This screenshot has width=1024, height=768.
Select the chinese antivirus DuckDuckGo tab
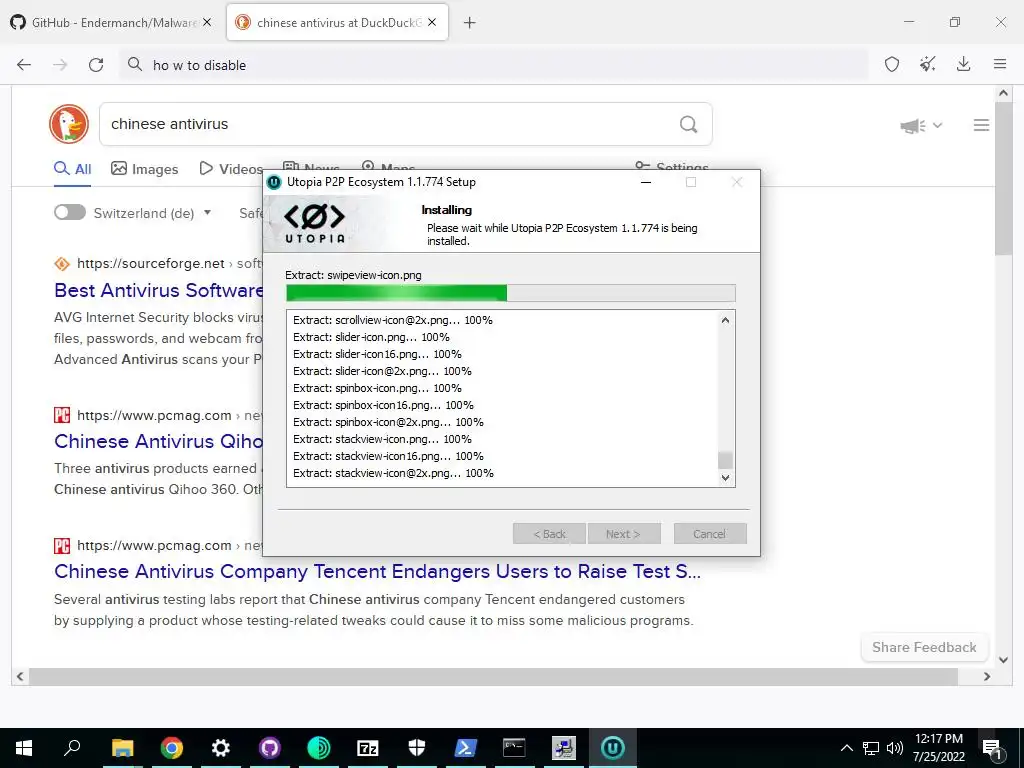tap(337, 22)
